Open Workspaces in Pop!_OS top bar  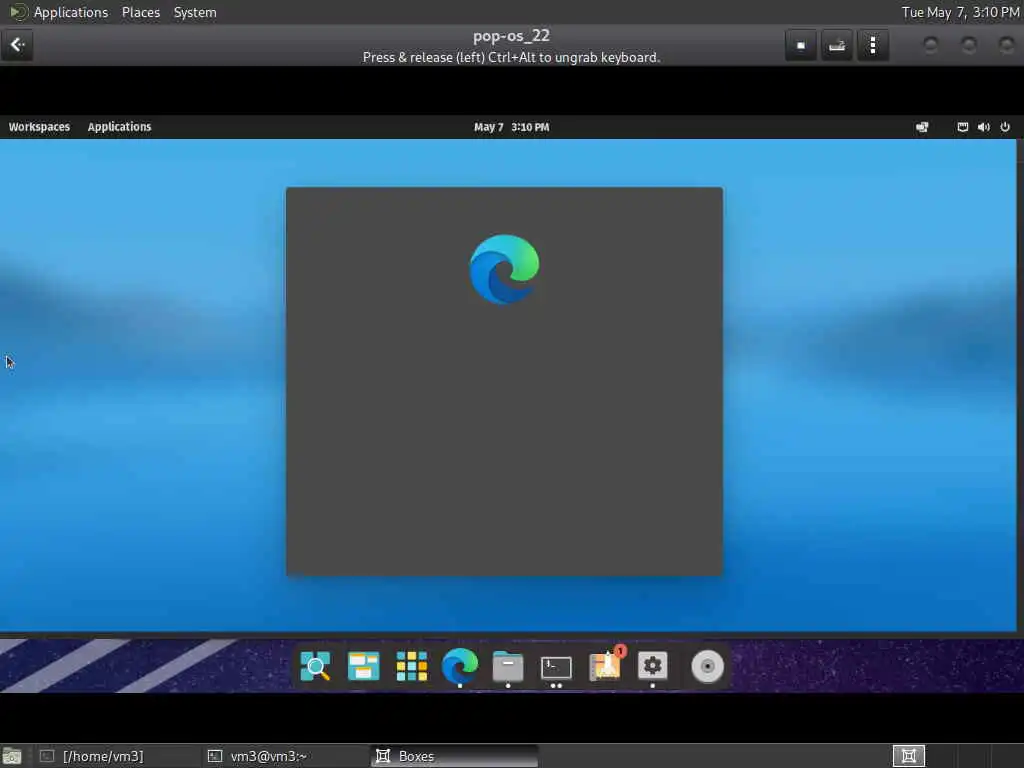39,127
